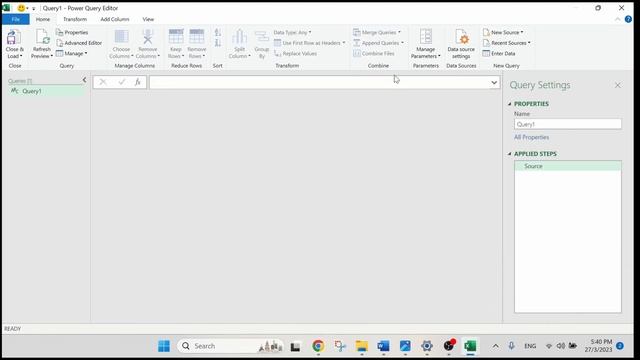Click Use First Row as Headers
Image resolution: width=640 pixels, height=360 pixels.
(310, 43)
